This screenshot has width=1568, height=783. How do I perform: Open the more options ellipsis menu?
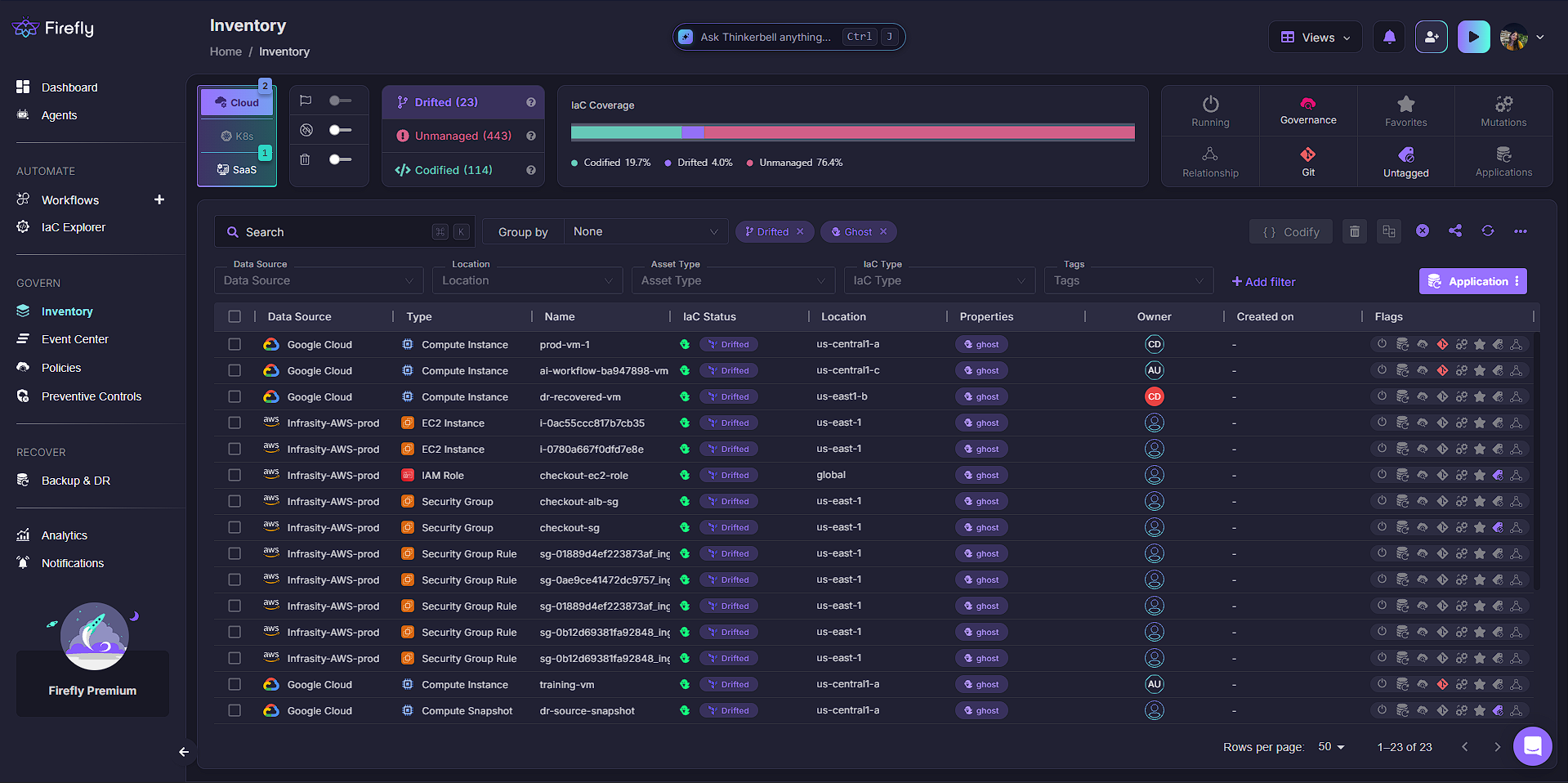pyautogui.click(x=1521, y=231)
